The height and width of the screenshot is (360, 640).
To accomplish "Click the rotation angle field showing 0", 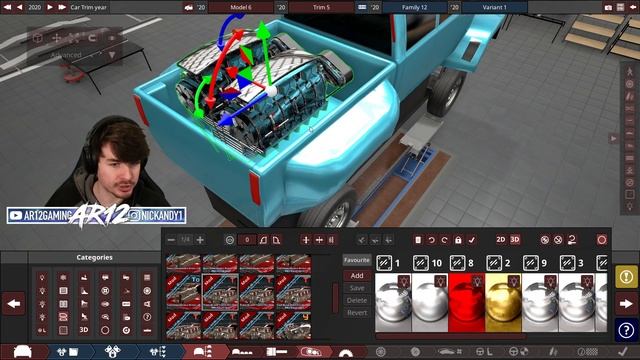I will click(247, 240).
